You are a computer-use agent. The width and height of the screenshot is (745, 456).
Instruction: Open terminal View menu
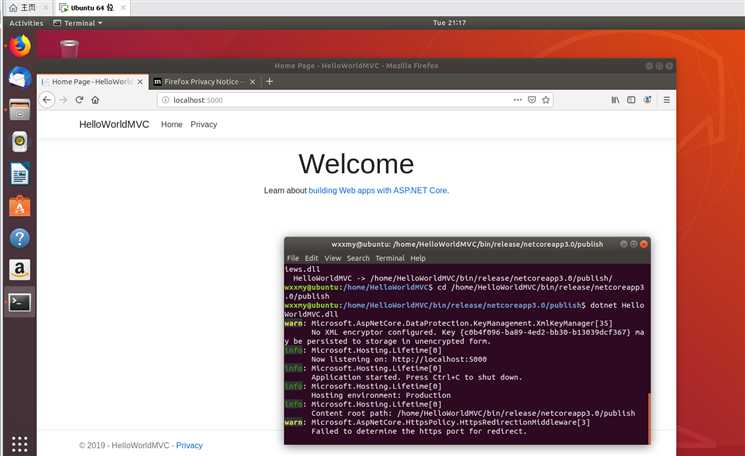click(333, 258)
